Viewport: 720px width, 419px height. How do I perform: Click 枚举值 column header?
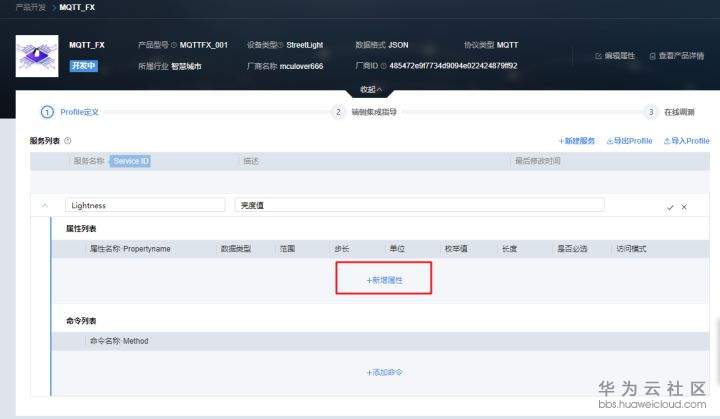[x=456, y=249]
